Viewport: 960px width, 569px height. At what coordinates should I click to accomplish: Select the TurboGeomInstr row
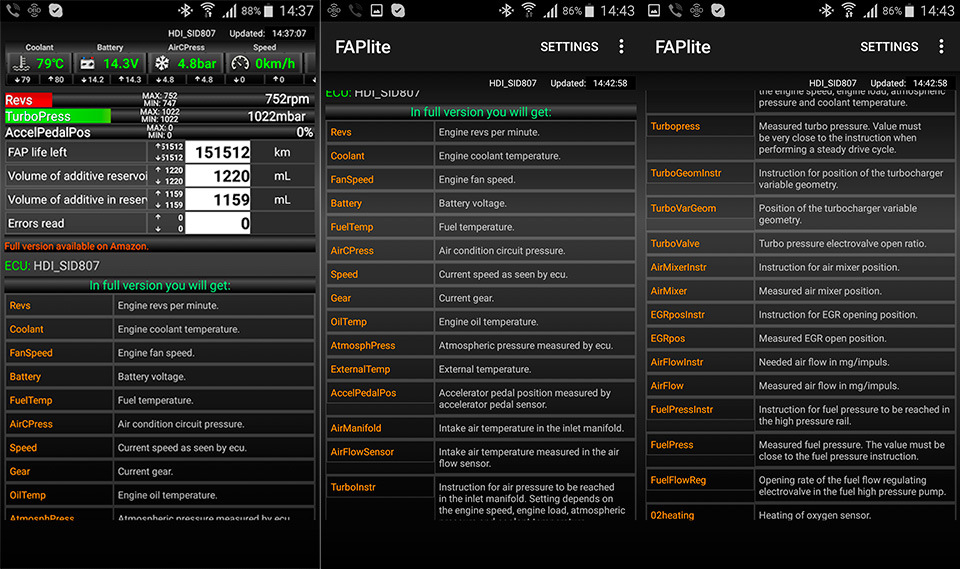[801, 178]
